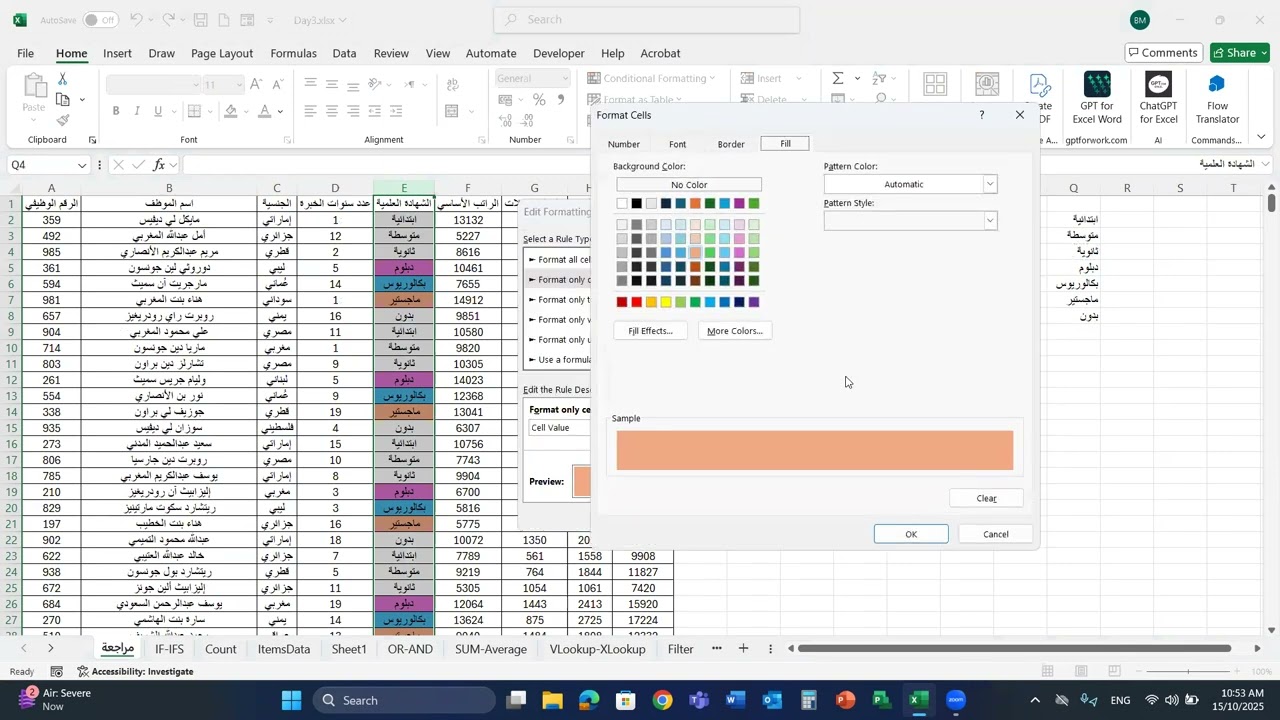Launch GPT for Excel Word add-in

[1097, 98]
